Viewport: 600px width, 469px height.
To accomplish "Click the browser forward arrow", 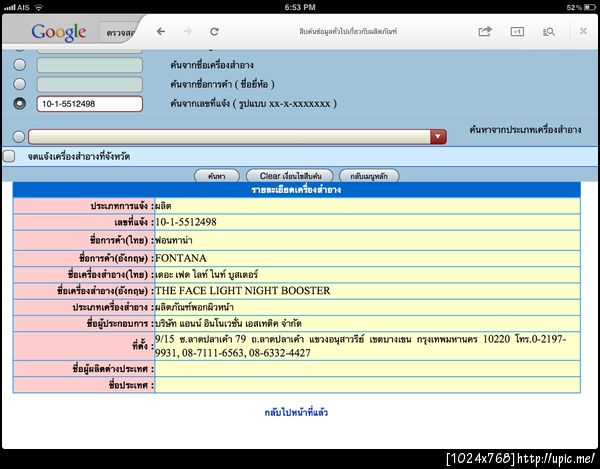I will [188, 31].
